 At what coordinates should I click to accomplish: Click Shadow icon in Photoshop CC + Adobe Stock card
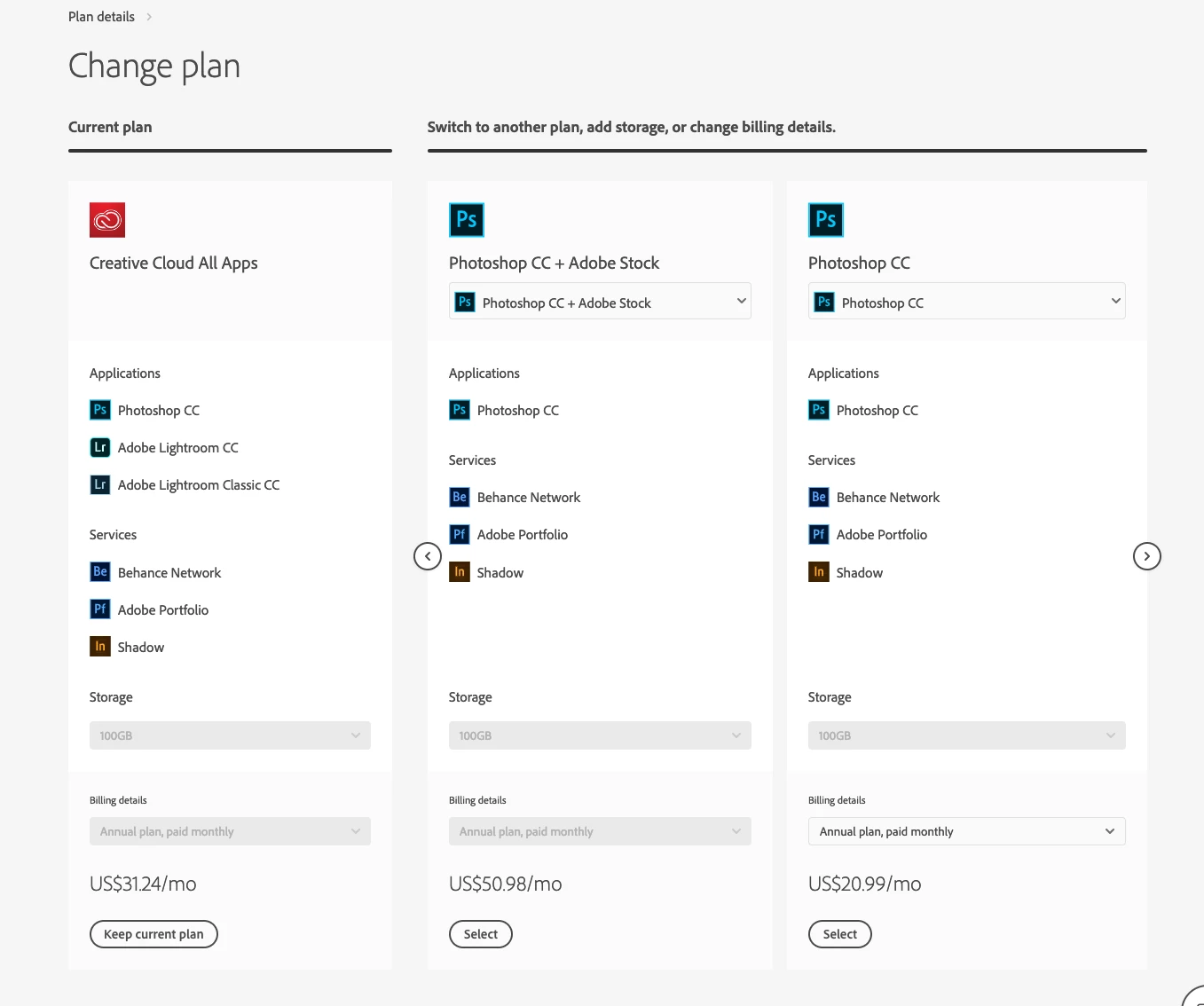click(x=460, y=572)
